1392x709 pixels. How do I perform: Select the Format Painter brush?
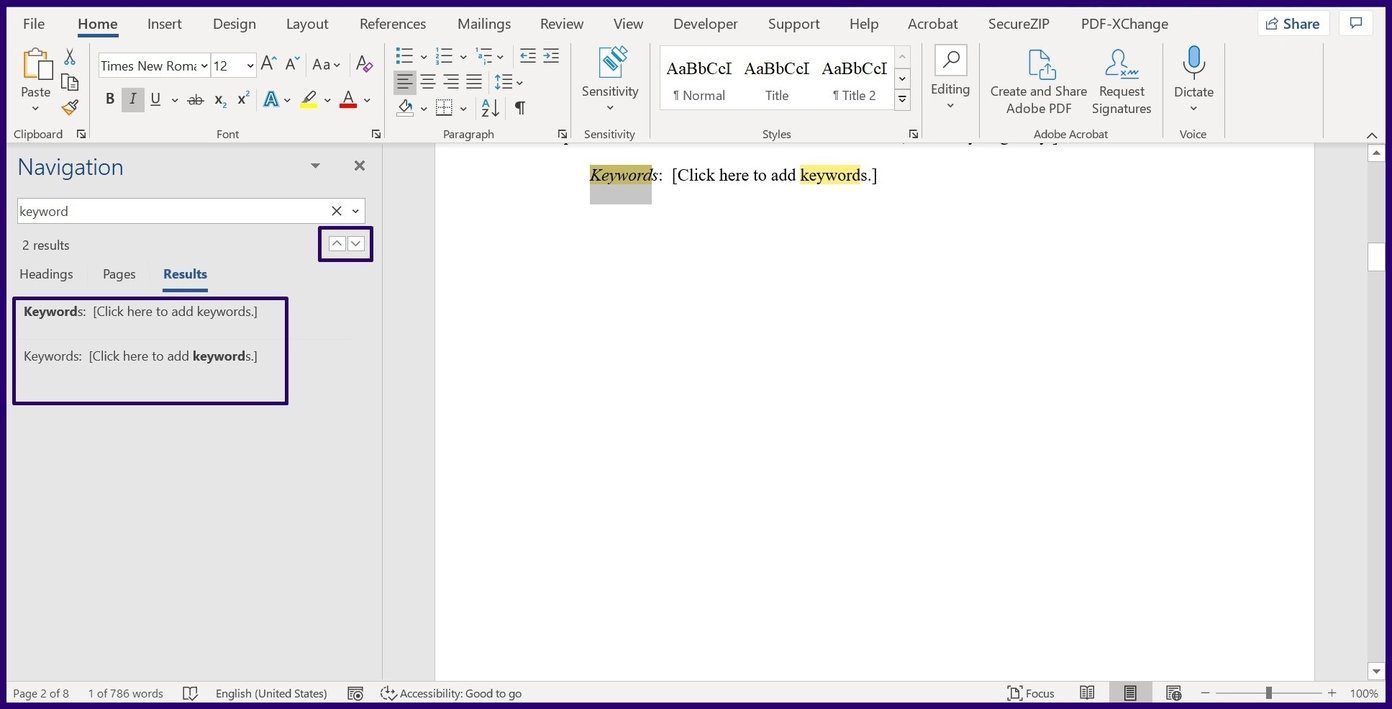tap(70, 107)
